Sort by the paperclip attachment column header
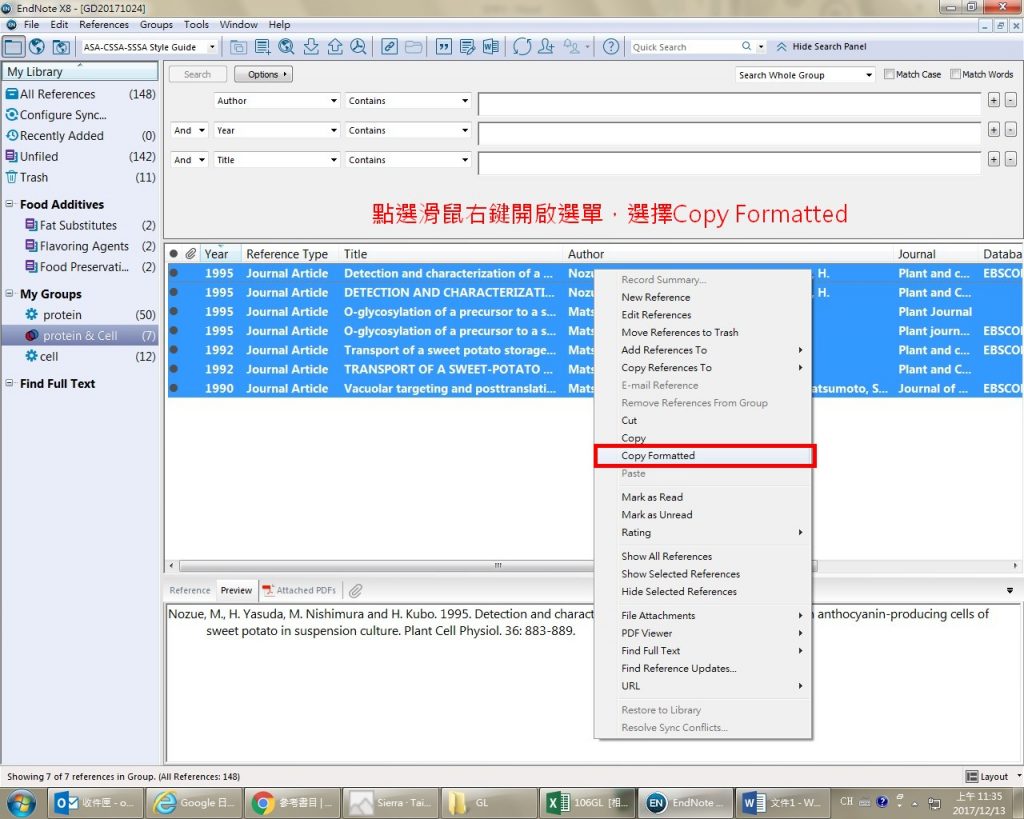Viewport: 1024px width, 819px height. point(191,254)
